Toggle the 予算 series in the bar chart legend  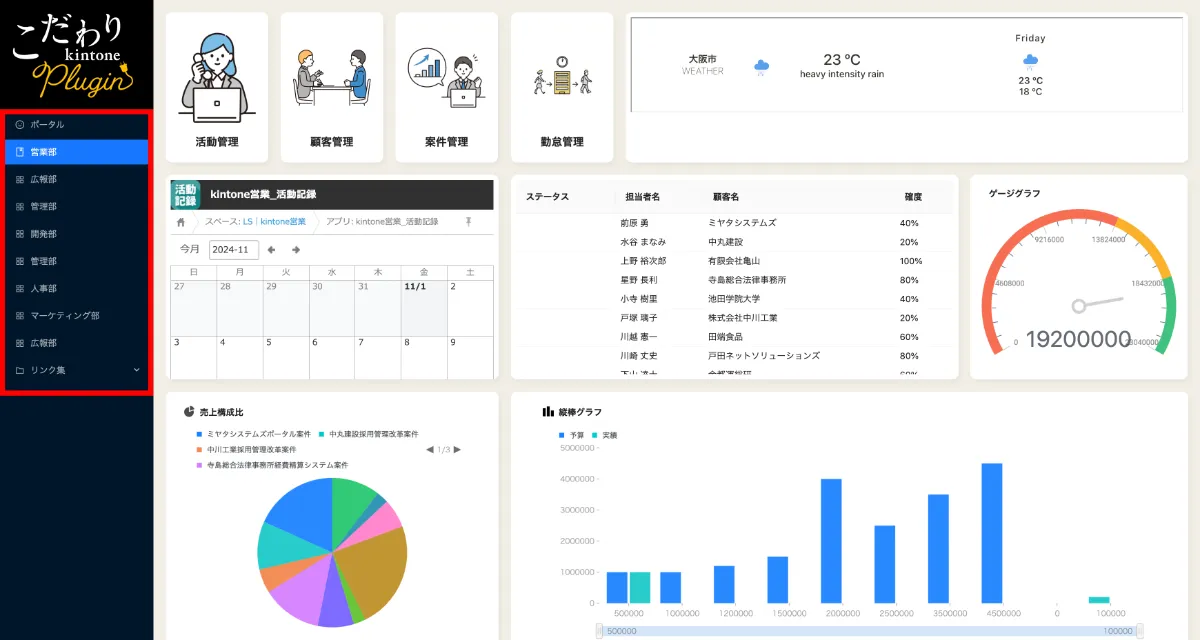click(571, 435)
